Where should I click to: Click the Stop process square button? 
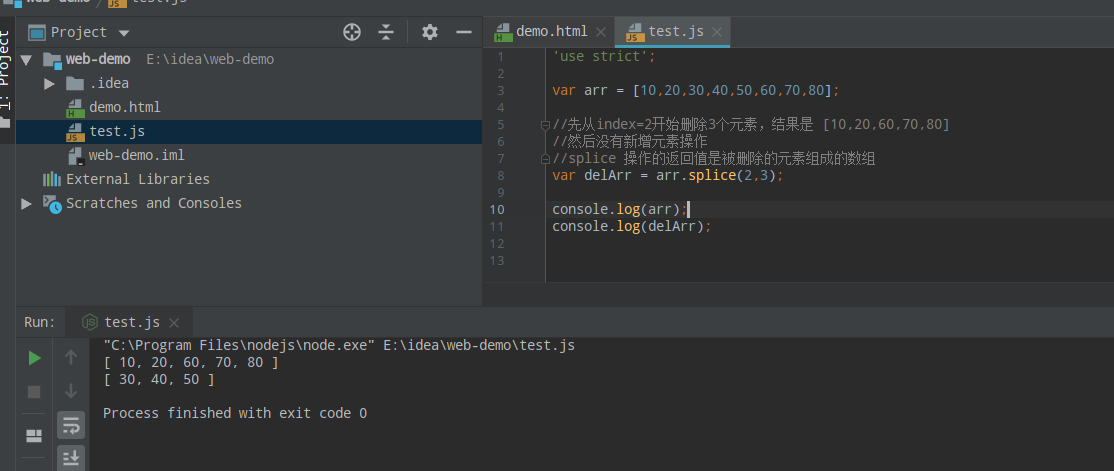coord(34,392)
